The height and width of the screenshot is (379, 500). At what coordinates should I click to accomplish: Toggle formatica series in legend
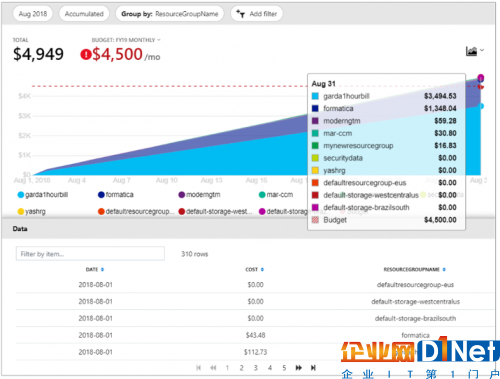pos(116,195)
